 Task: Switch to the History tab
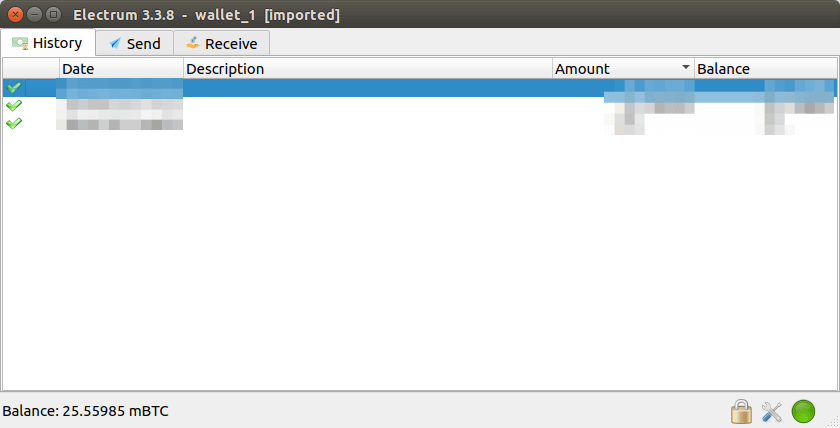[48, 43]
